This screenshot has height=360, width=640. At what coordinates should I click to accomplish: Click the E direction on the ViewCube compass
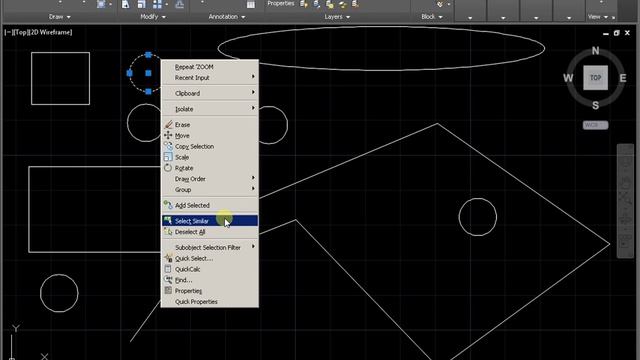pyautogui.click(x=623, y=78)
